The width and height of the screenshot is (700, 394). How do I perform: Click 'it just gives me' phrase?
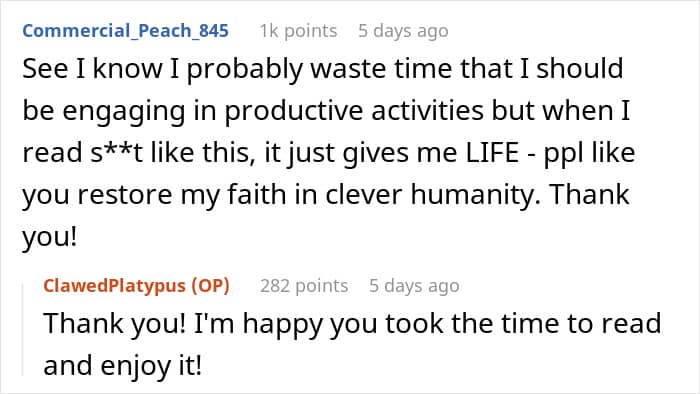[x=361, y=153]
